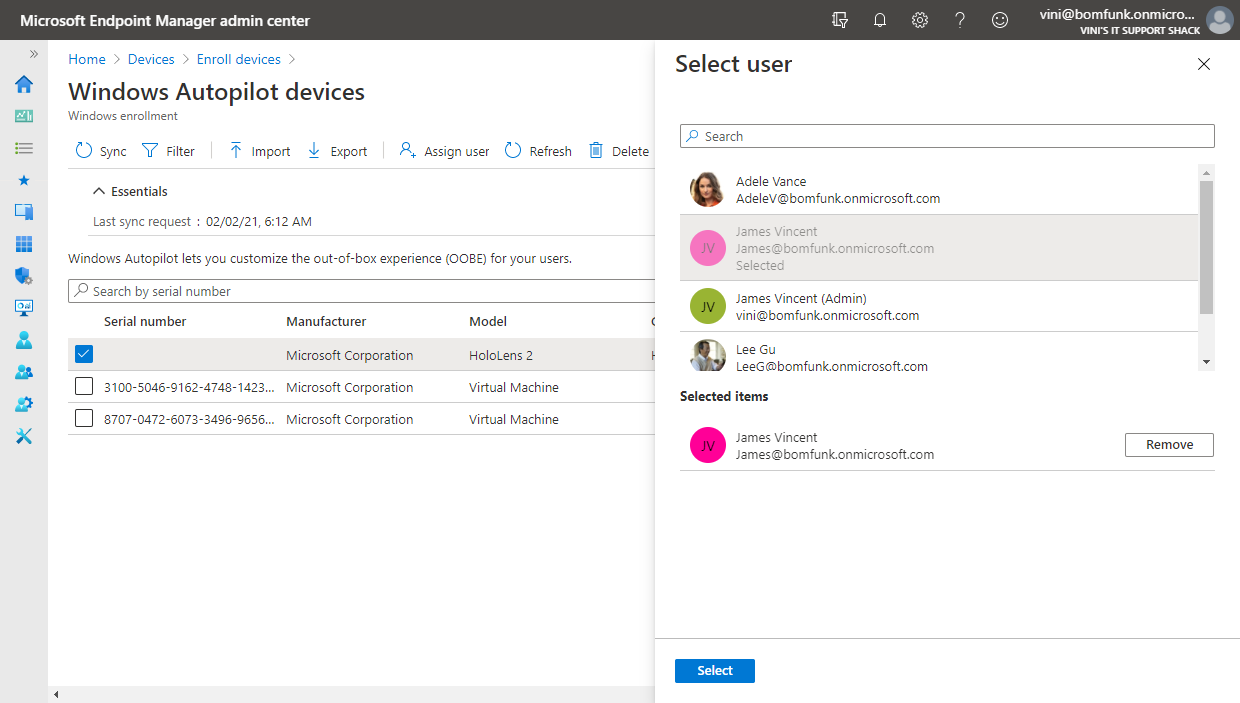Open notifications bell icon

(x=880, y=20)
